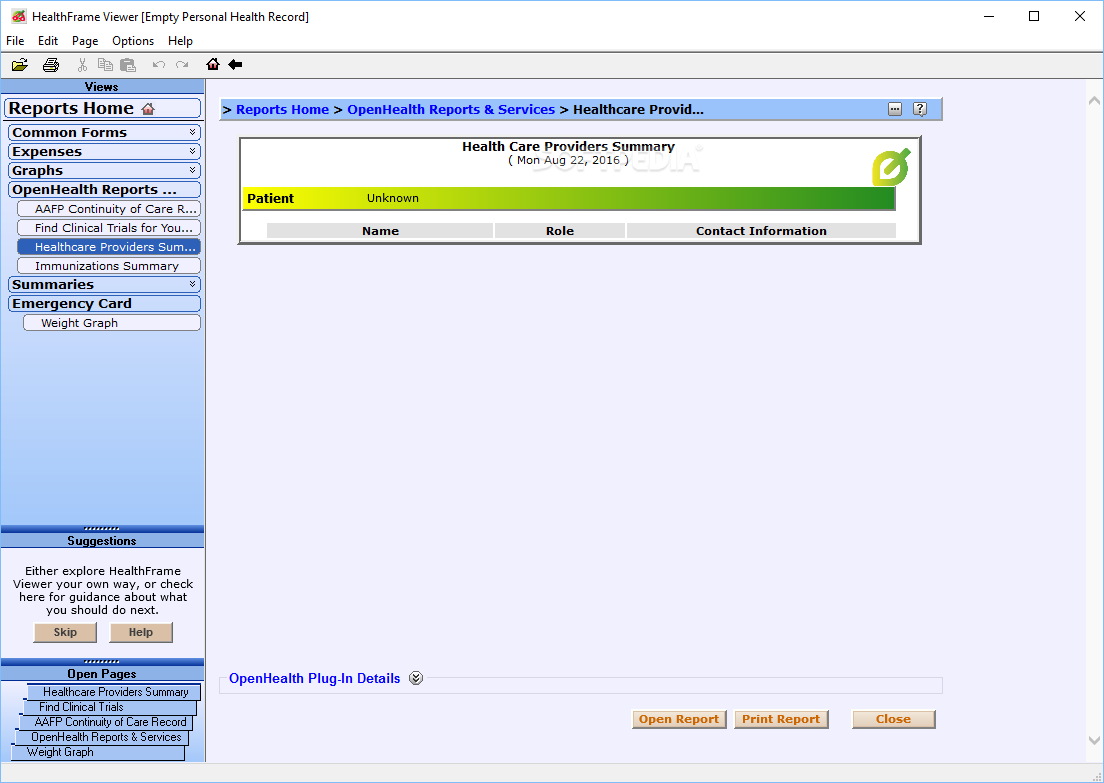Click the Views panel header
This screenshot has width=1104, height=783.
pos(102,87)
